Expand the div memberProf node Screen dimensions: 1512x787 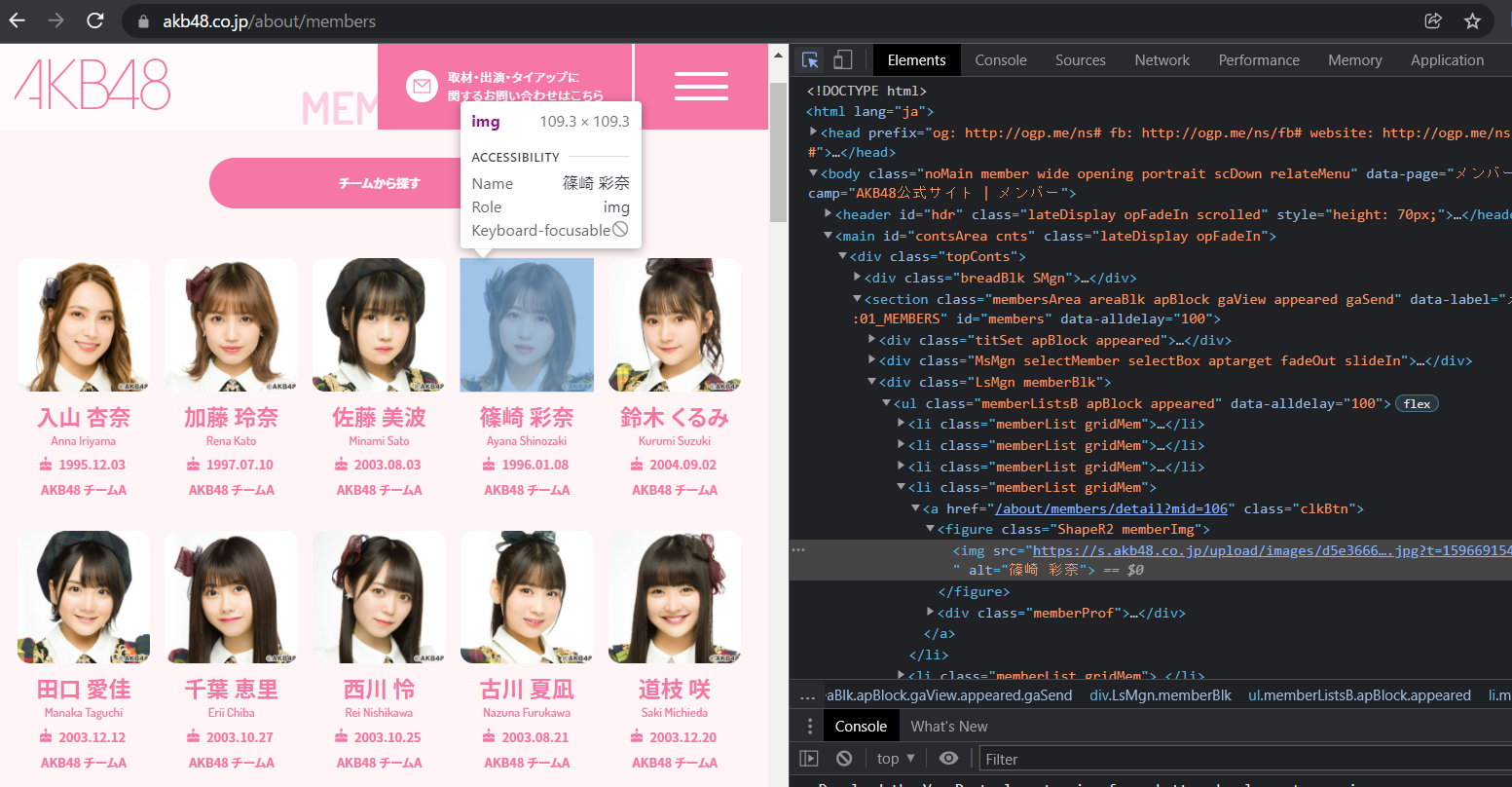(x=932, y=613)
